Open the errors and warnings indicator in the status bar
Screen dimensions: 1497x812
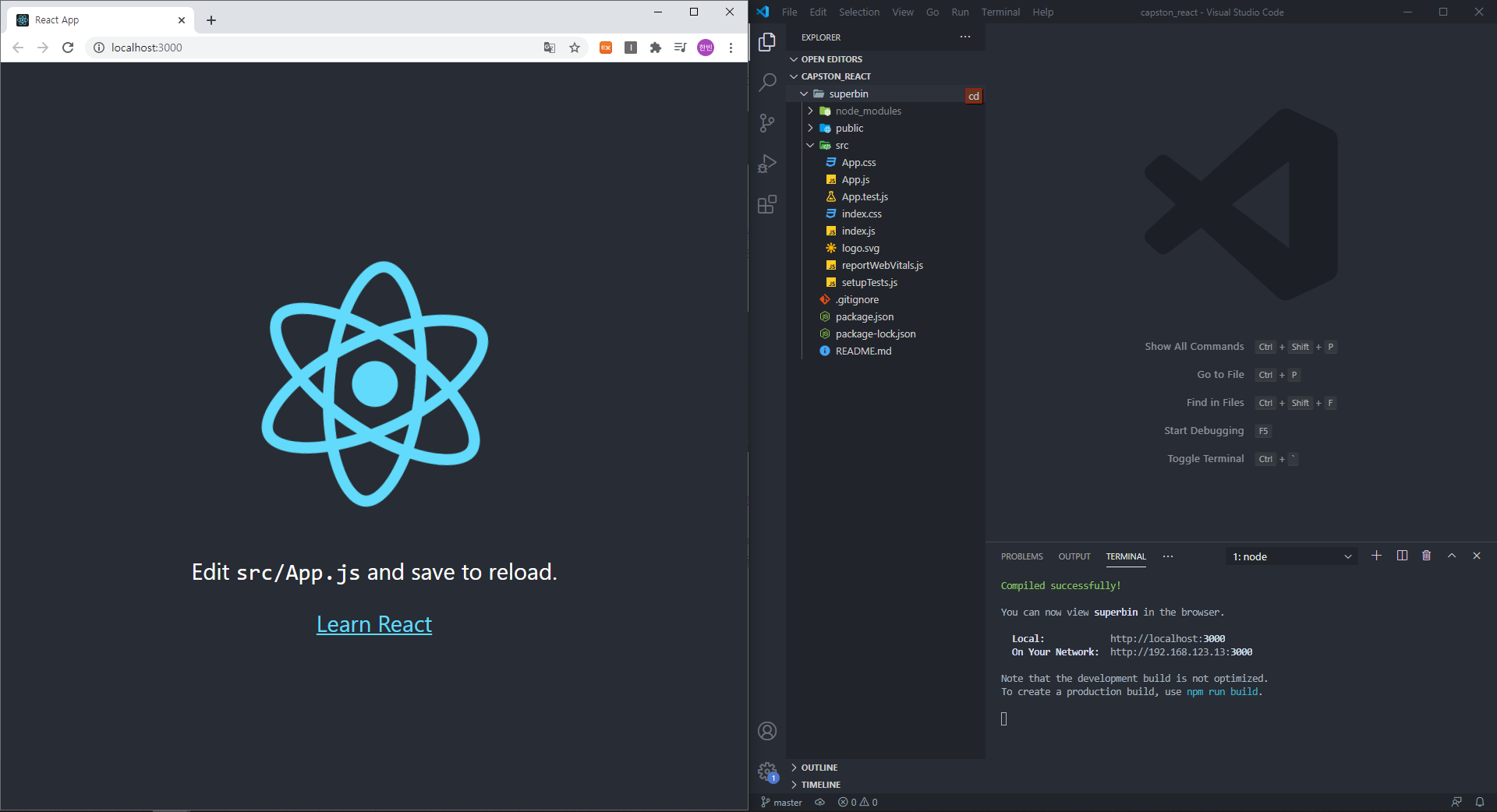point(858,803)
